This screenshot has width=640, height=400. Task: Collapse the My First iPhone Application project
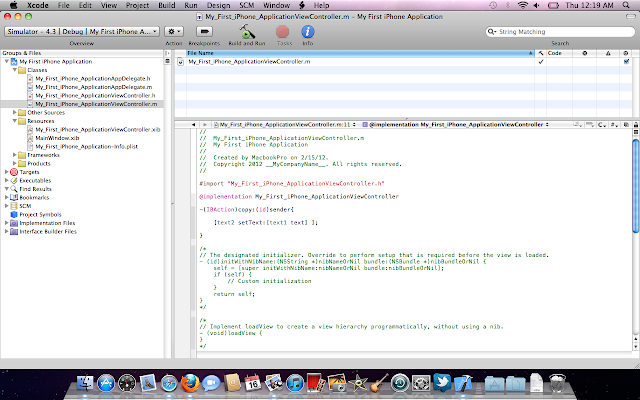point(7,61)
